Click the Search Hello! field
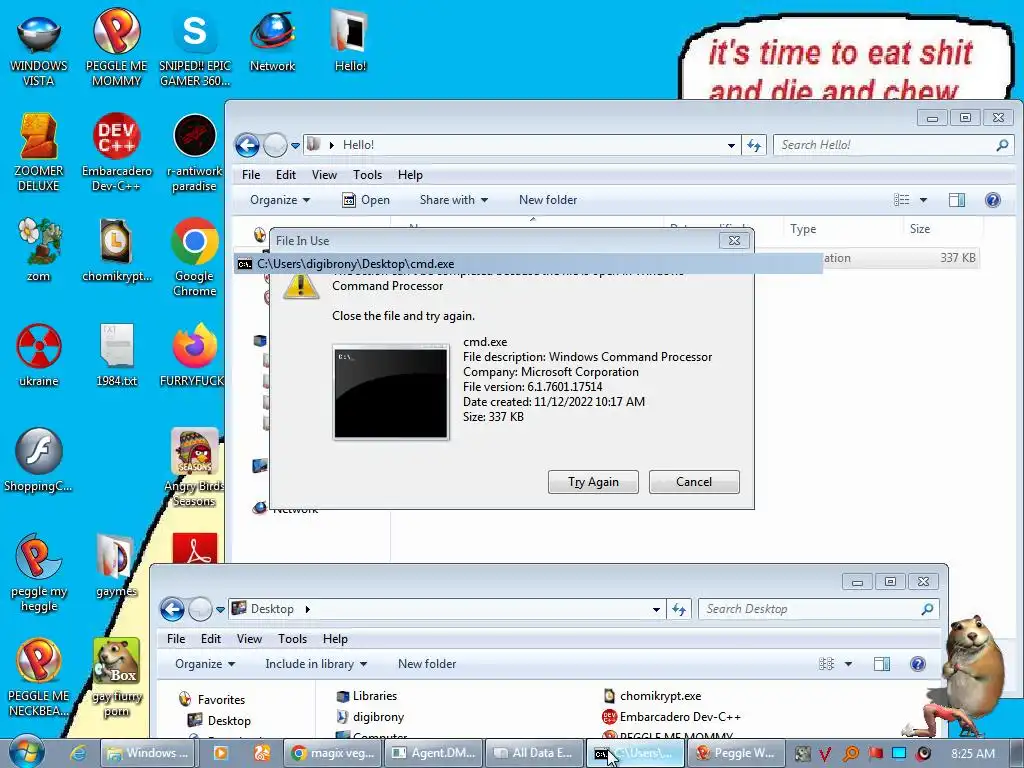 (893, 145)
